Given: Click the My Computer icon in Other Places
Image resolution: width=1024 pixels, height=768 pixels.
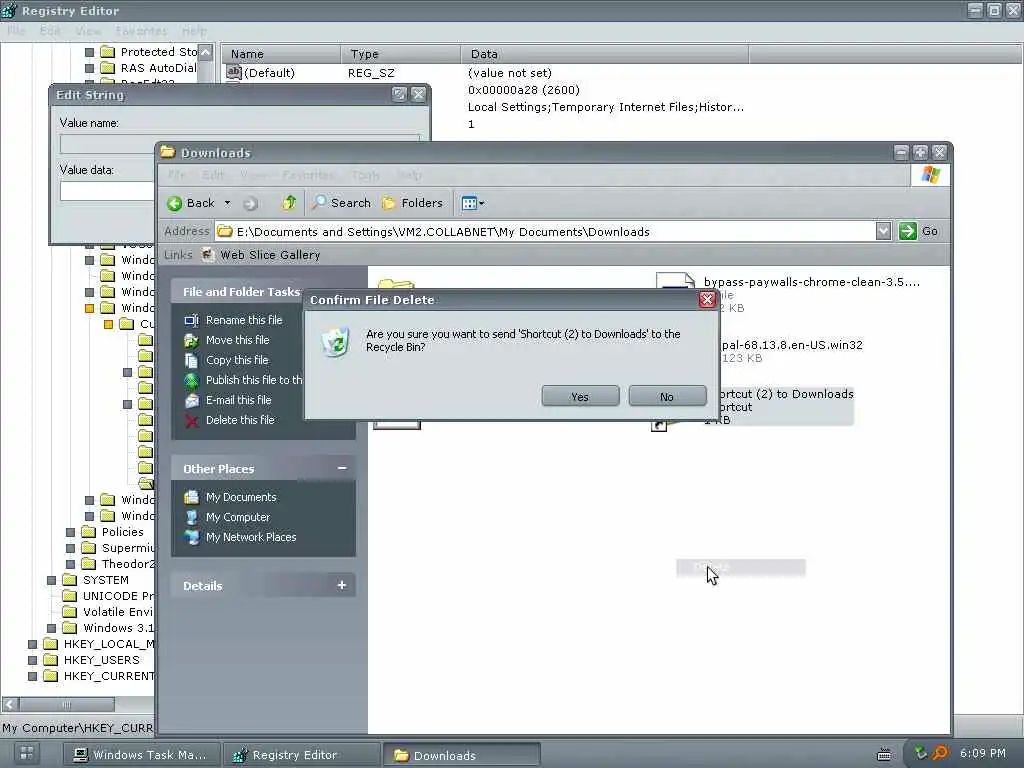Looking at the screenshot, I should (x=191, y=517).
